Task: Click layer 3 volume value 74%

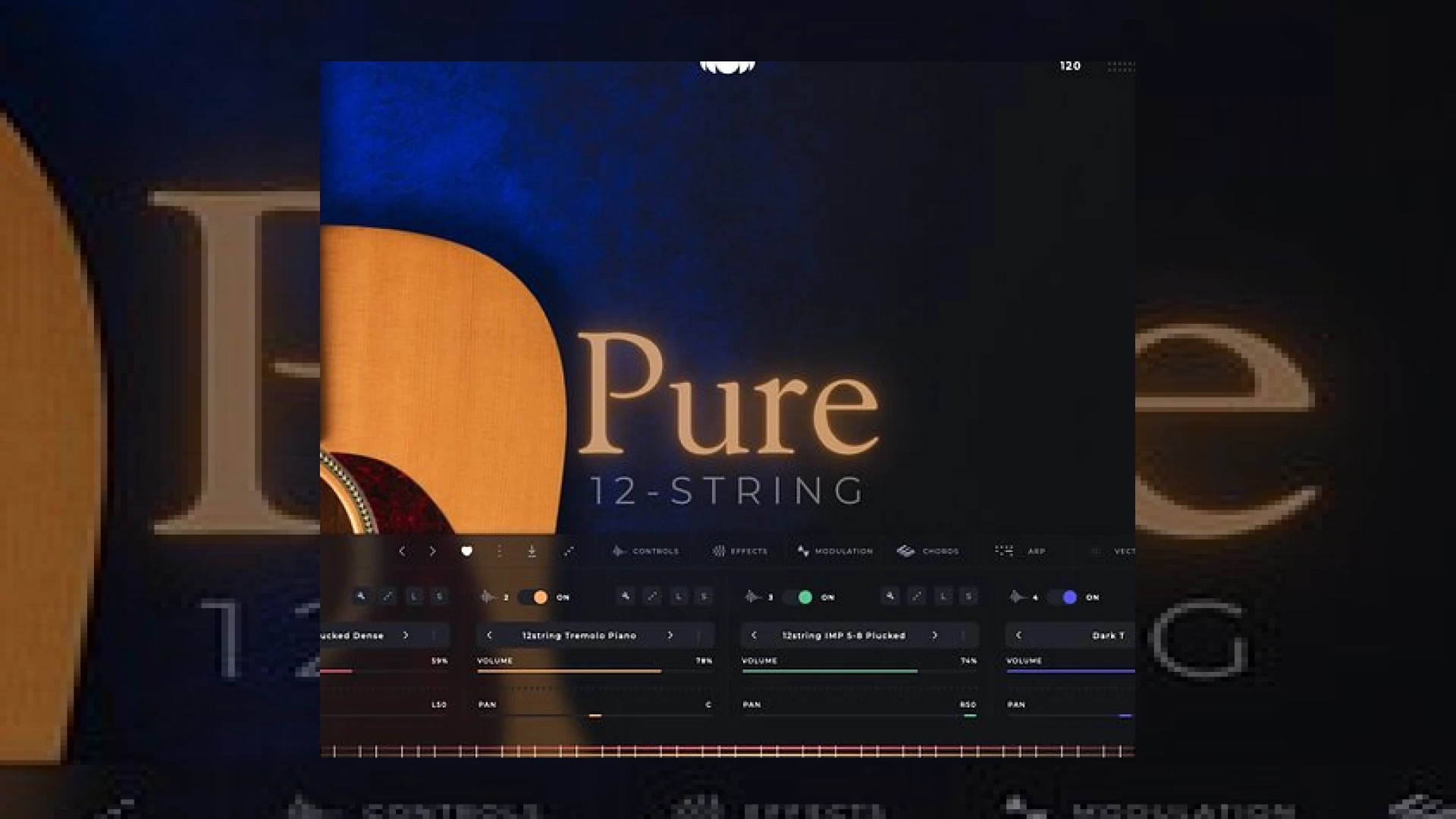Action: [x=968, y=661]
